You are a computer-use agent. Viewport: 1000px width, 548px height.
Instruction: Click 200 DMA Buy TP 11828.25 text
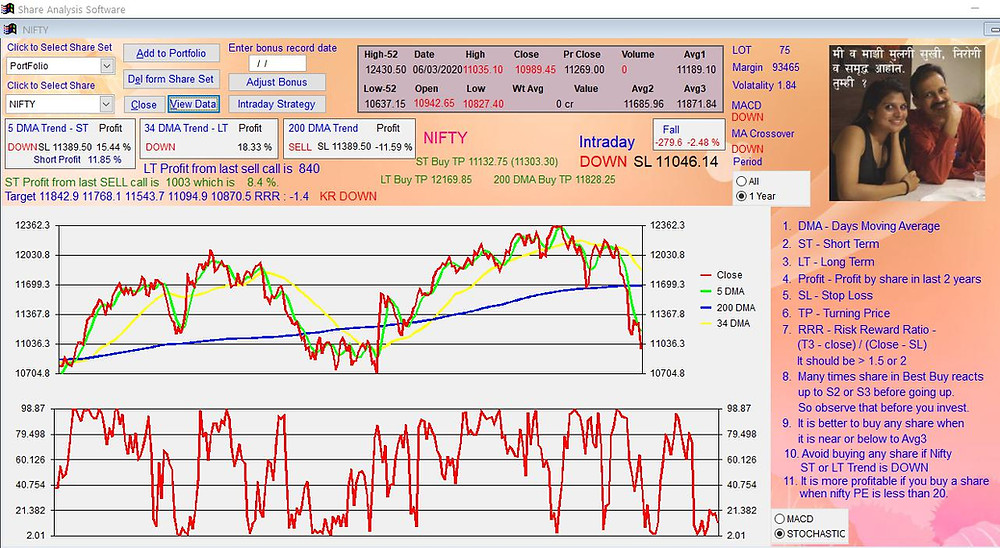554,179
